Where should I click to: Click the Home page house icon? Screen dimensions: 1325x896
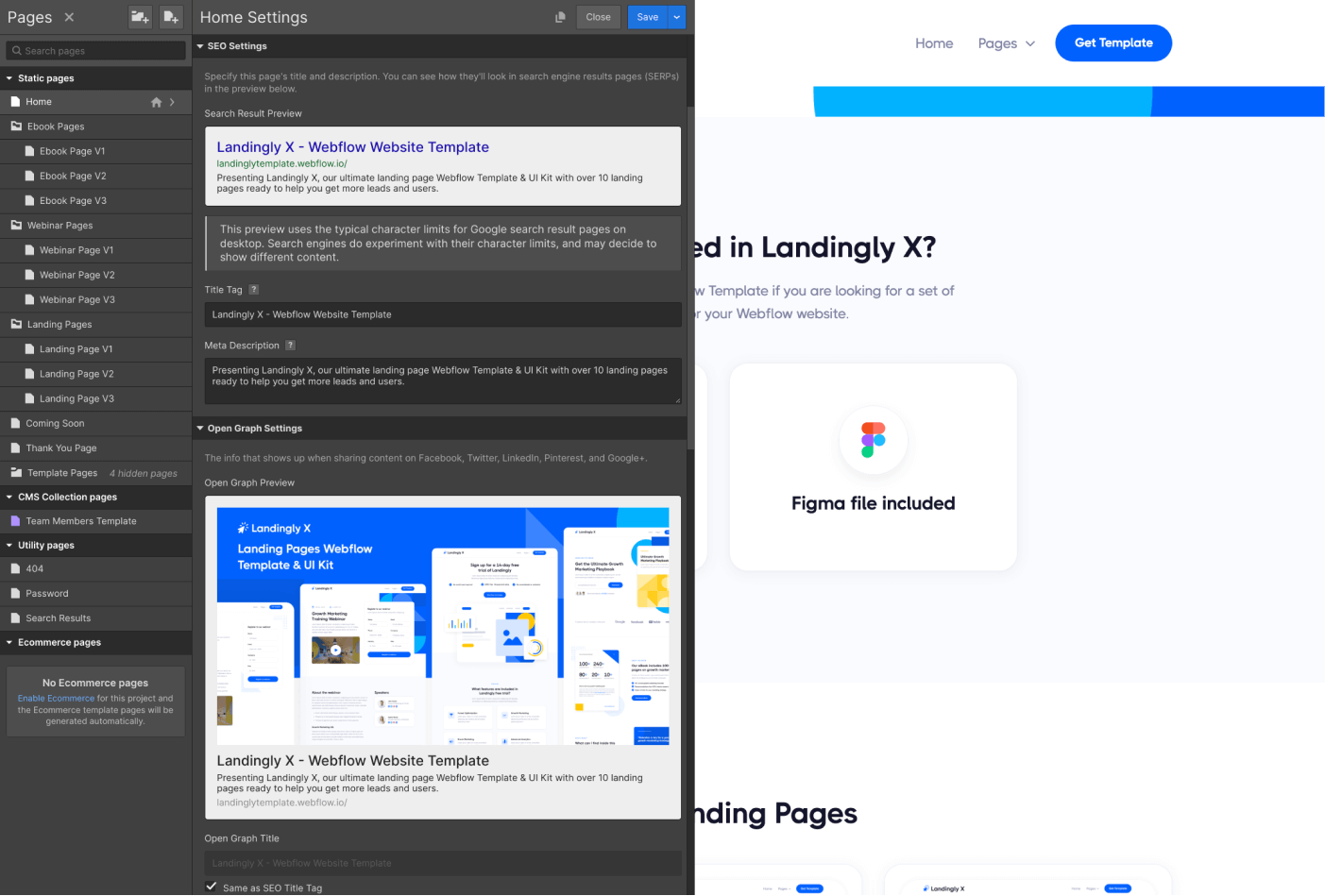click(x=157, y=102)
